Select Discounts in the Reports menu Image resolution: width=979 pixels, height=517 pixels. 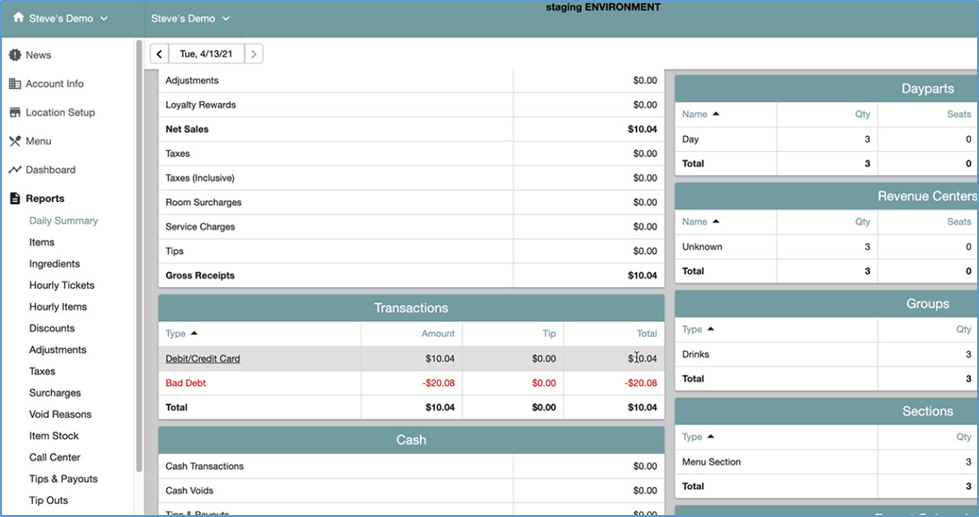coord(52,329)
